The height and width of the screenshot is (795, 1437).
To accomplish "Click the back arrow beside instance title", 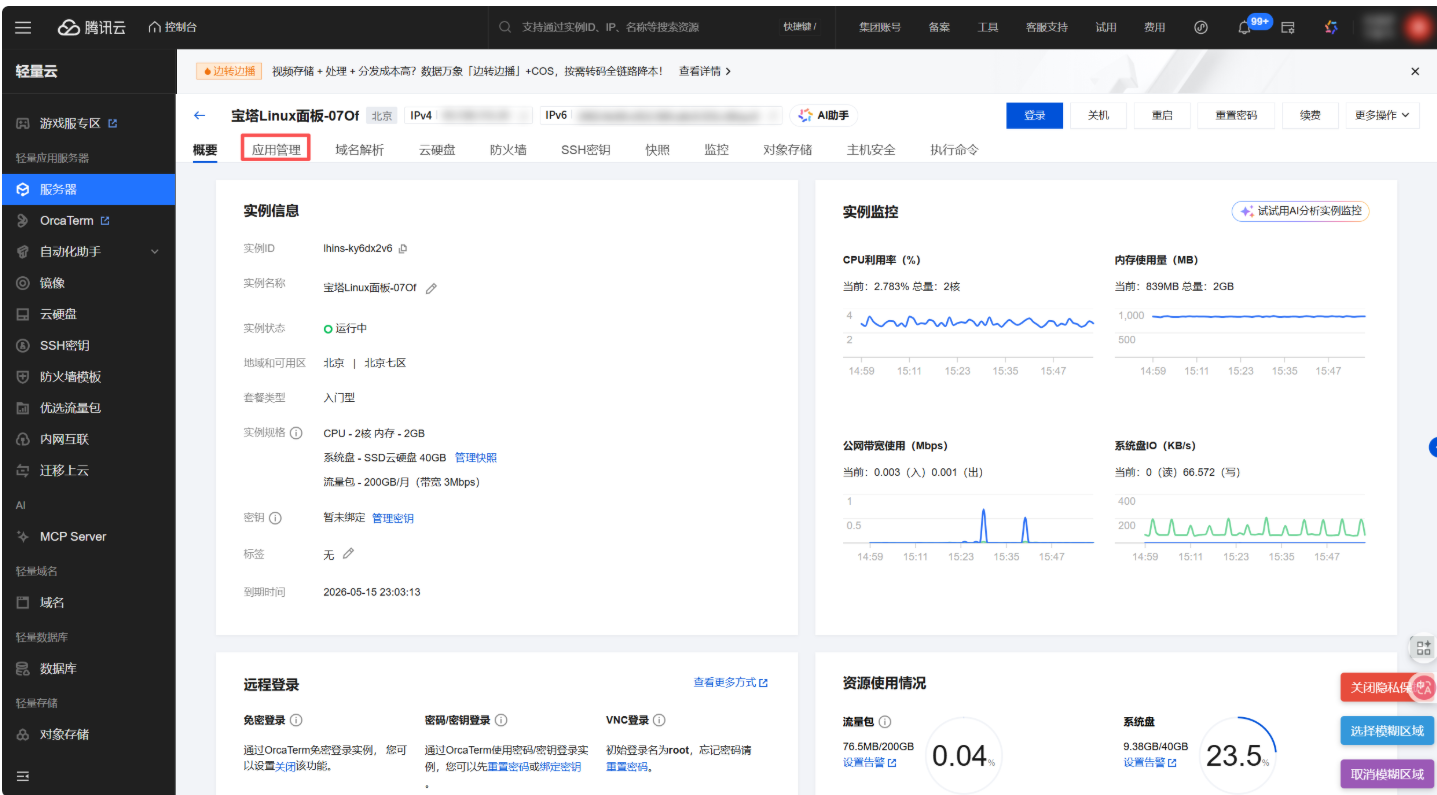I will [x=200, y=116].
